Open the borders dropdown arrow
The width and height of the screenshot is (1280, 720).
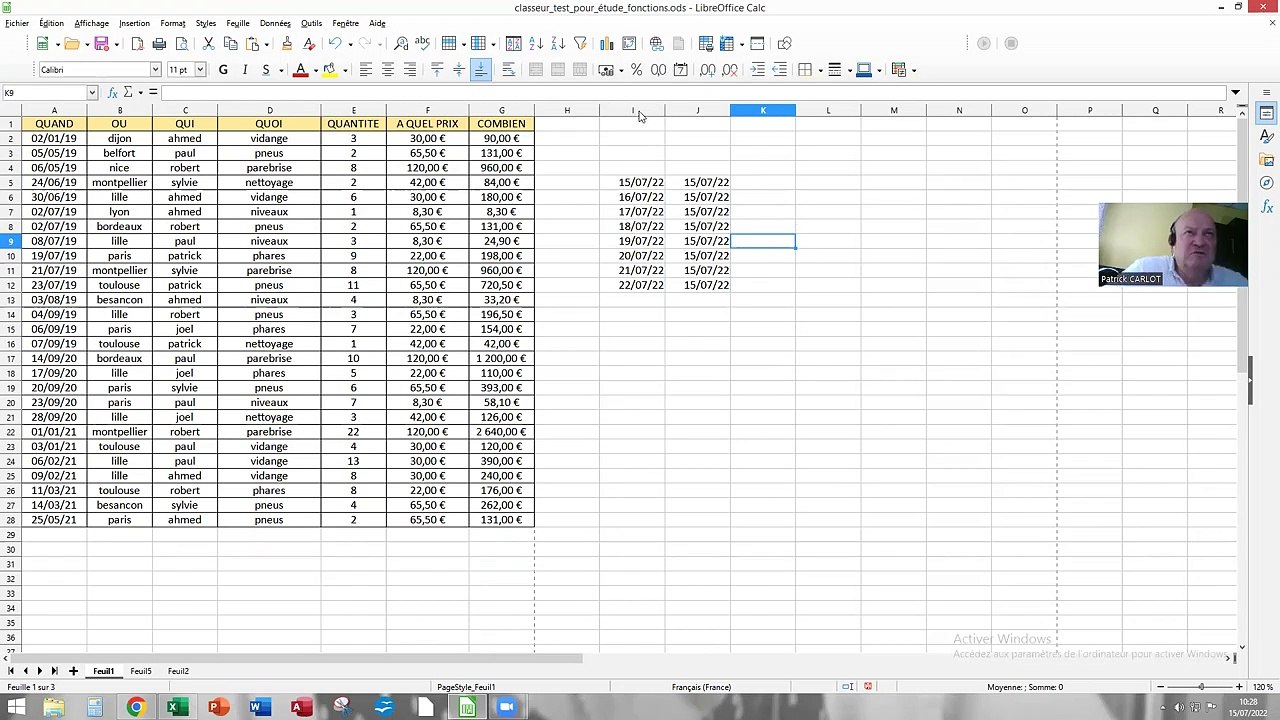coord(819,70)
